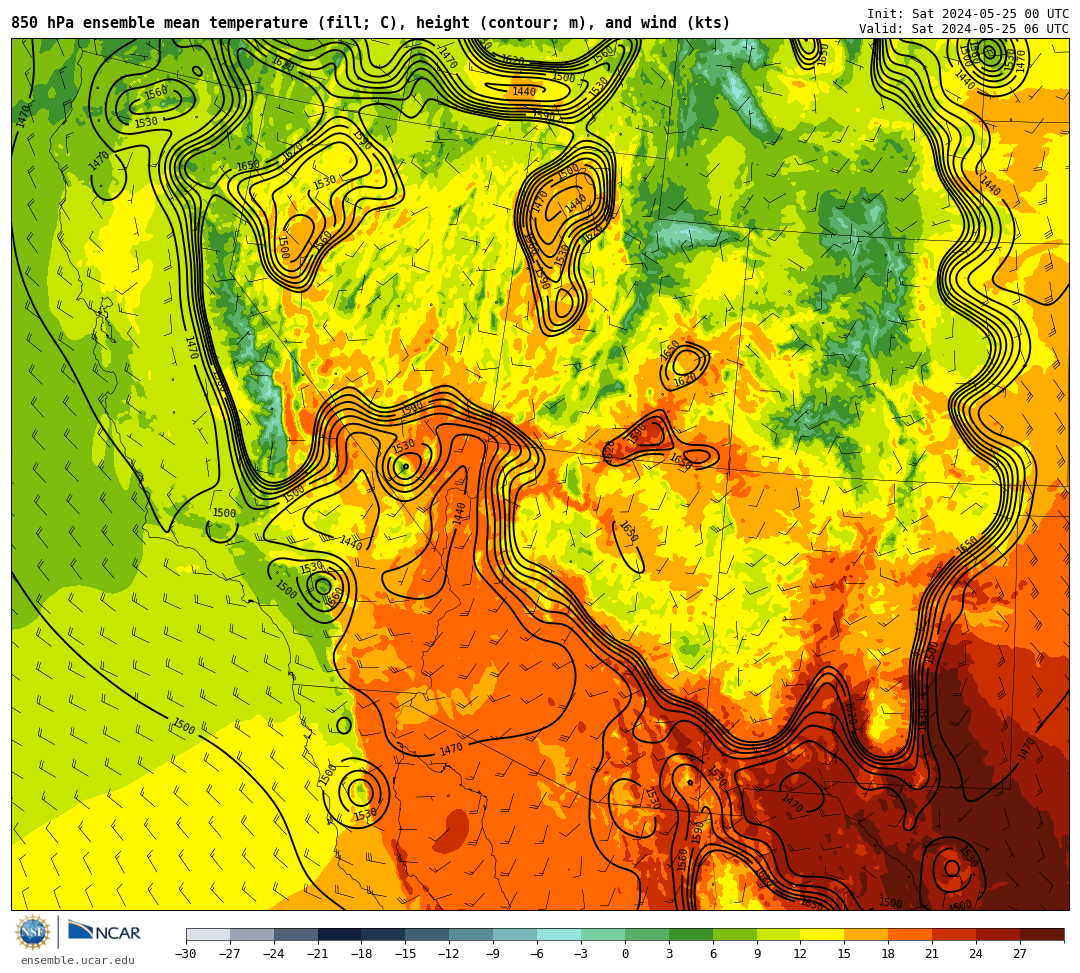Click the −30 colorbar tick label
Image resolution: width=1080 pixels, height=973 pixels.
[186, 954]
